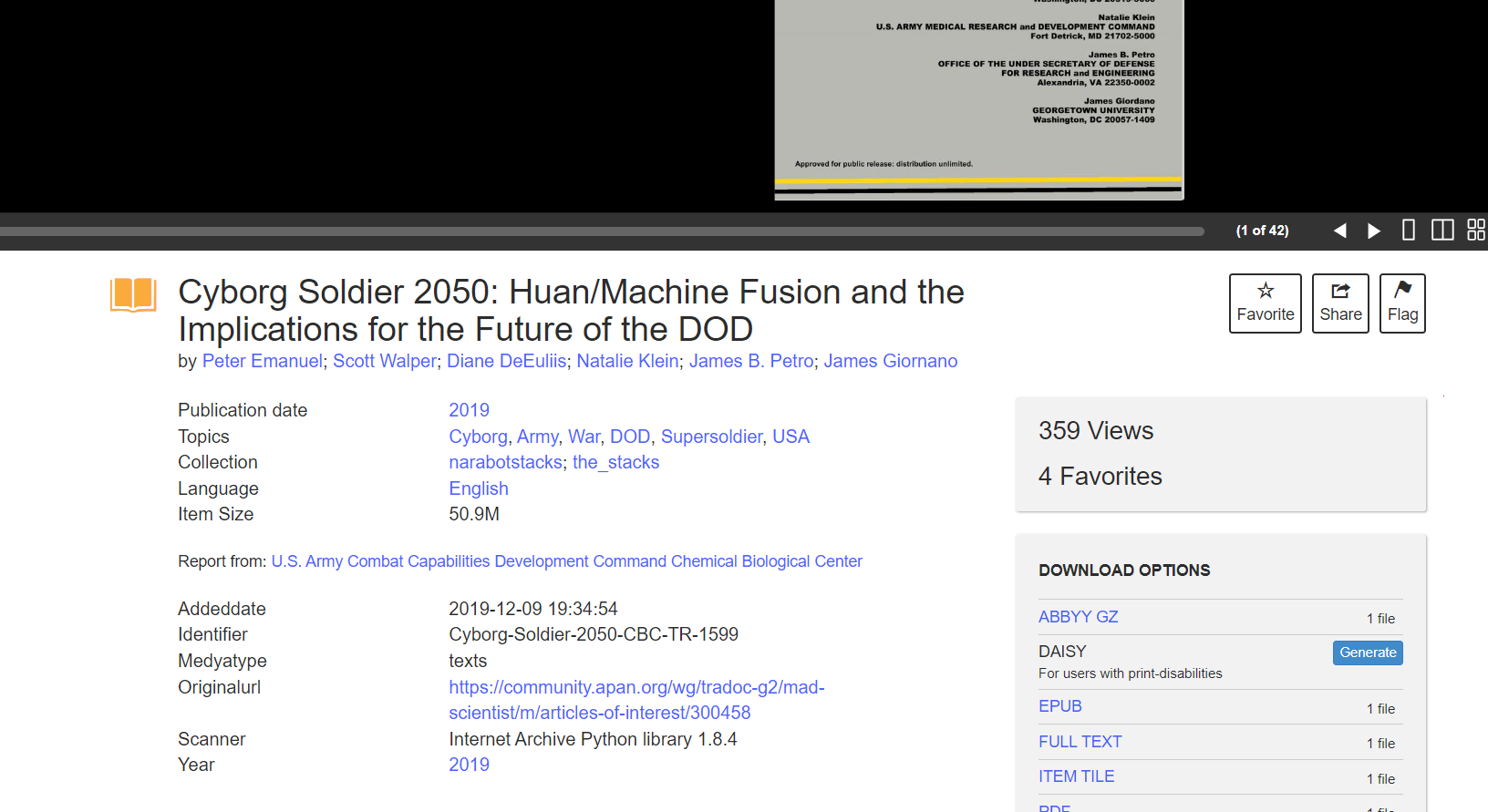Download the FULL TEXT file
The image size is (1488, 812).
tap(1080, 742)
